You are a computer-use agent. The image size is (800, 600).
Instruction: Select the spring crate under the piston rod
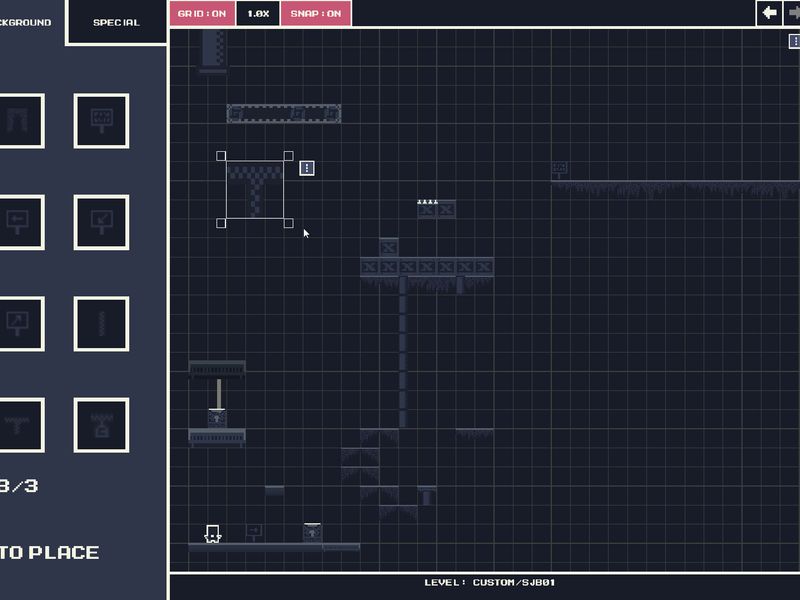(217, 418)
